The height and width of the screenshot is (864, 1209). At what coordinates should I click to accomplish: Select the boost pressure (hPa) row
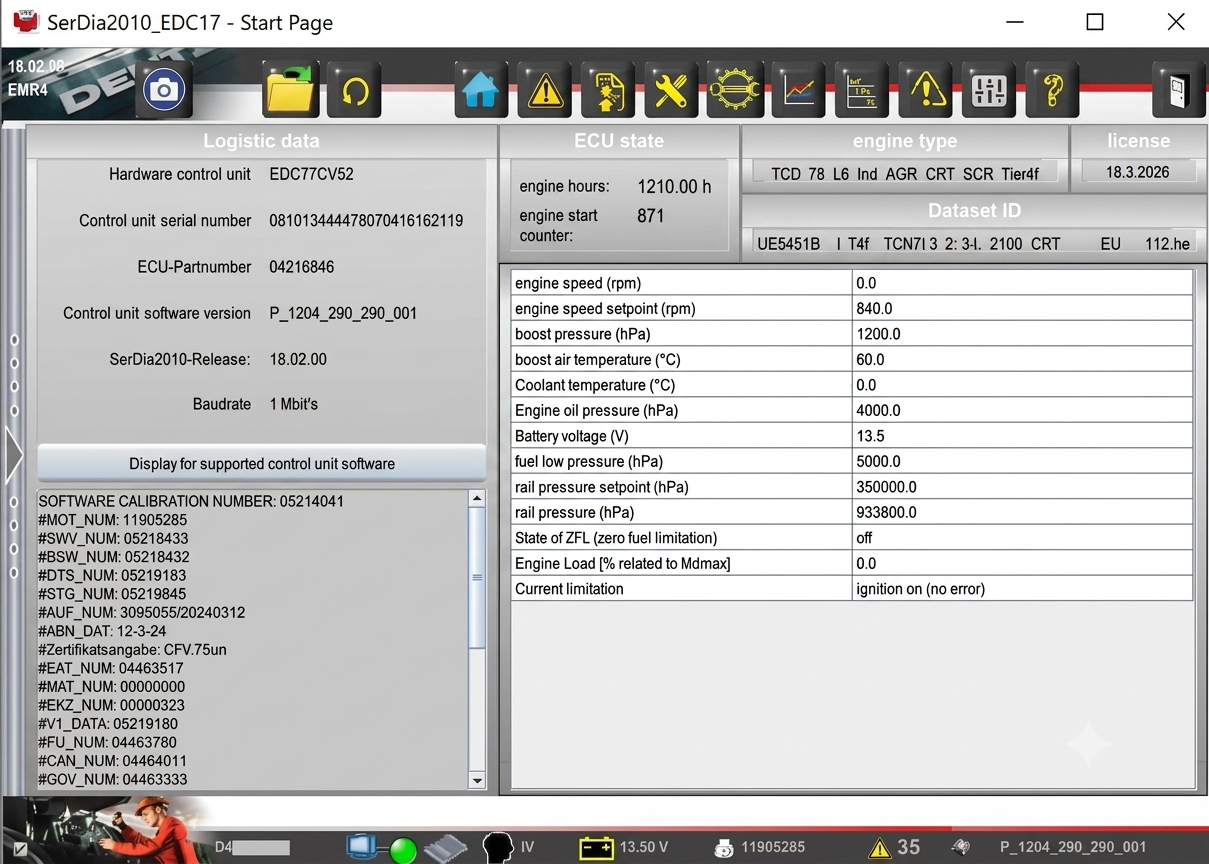pyautogui.click(x=852, y=334)
